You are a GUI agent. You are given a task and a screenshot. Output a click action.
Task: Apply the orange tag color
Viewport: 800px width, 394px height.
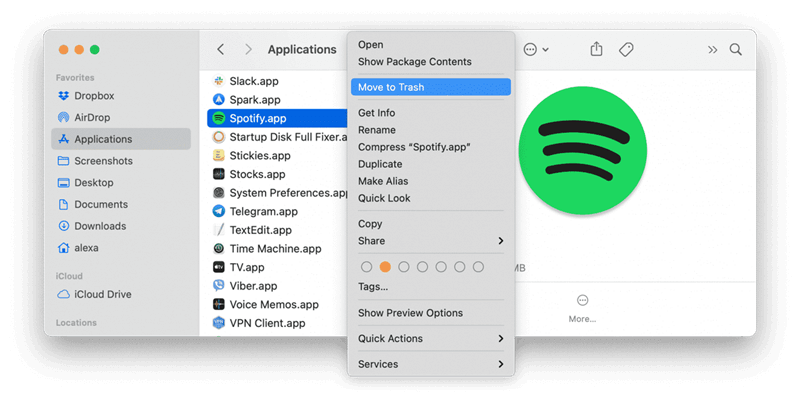coord(385,267)
